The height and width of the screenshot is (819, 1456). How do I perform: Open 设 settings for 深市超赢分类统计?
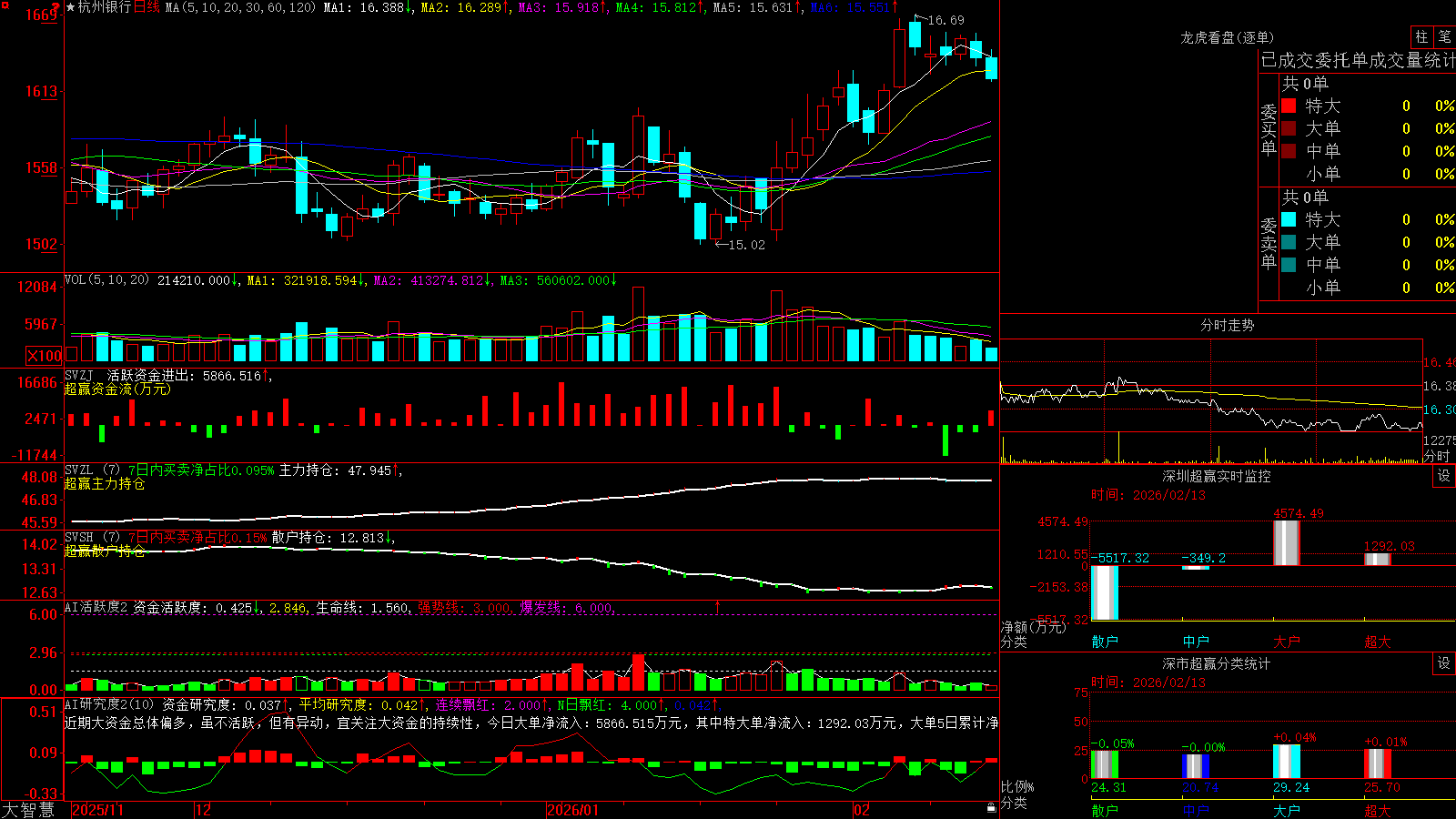click(x=1444, y=663)
